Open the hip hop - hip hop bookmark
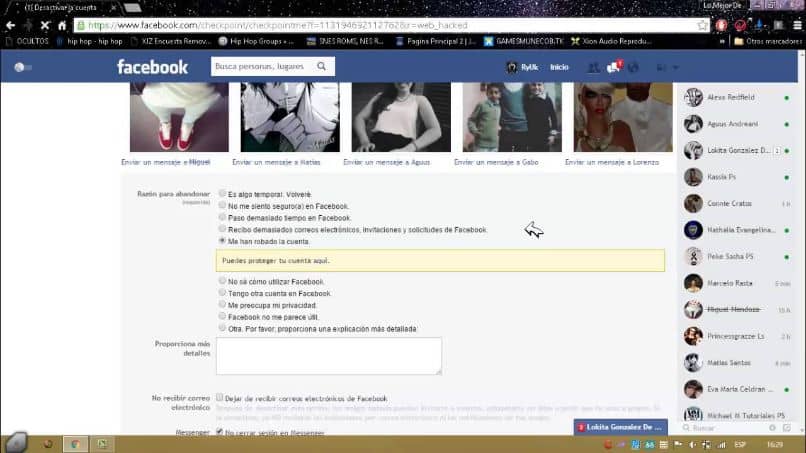The image size is (806, 453). tap(89, 41)
